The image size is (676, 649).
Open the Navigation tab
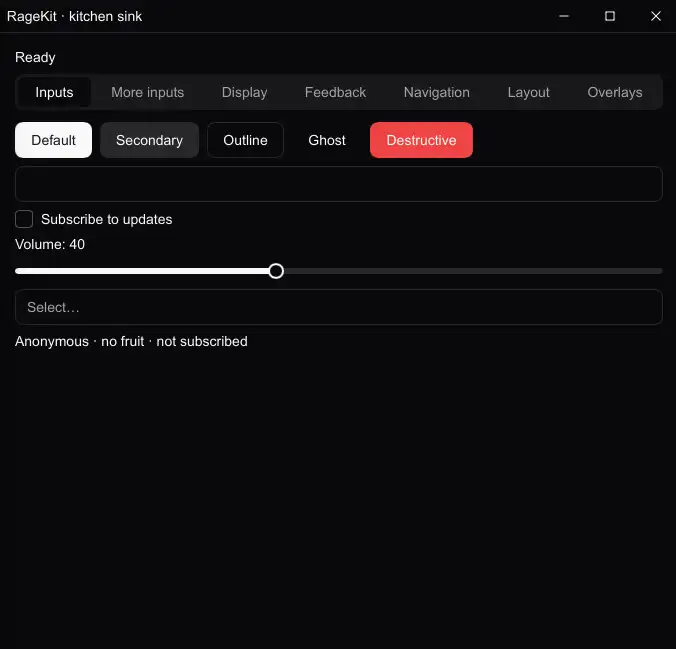(436, 92)
